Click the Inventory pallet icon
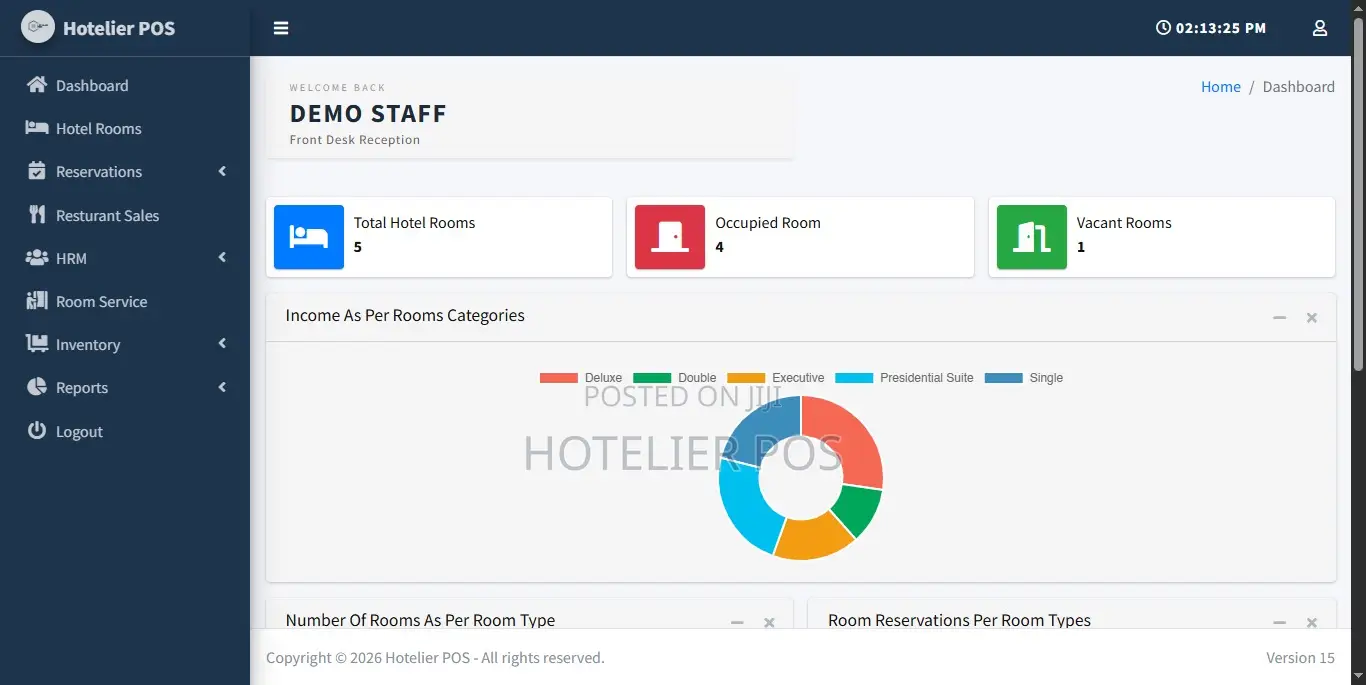Image resolution: width=1366 pixels, height=685 pixels. click(x=37, y=344)
